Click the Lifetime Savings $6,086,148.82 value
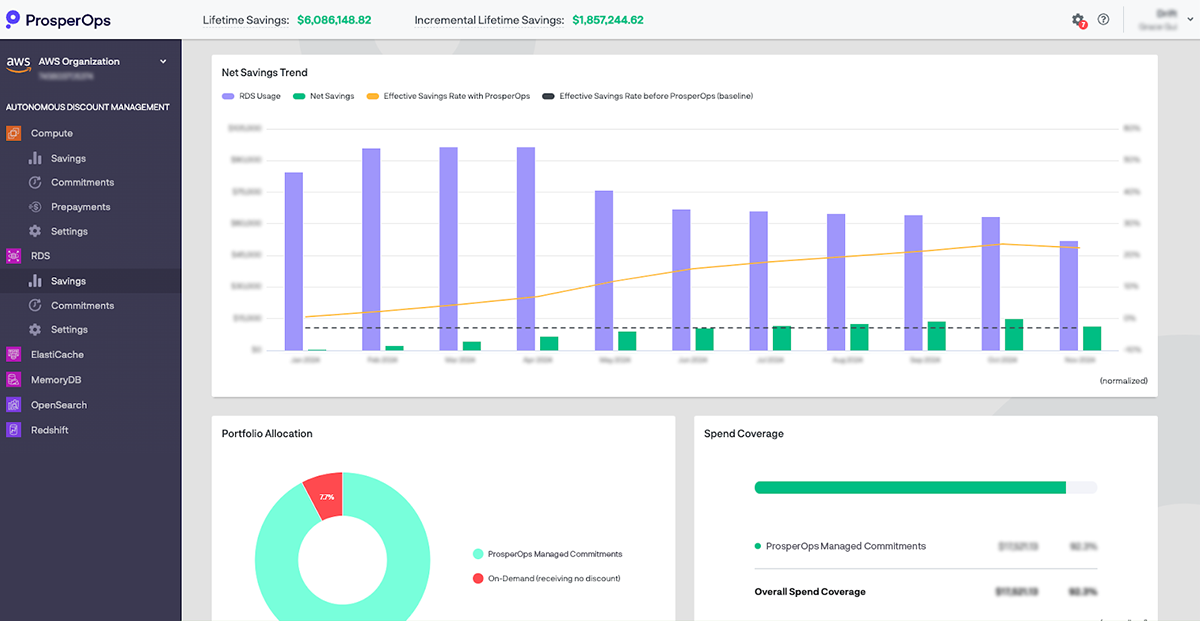Viewport: 1200px width, 621px height. click(334, 20)
